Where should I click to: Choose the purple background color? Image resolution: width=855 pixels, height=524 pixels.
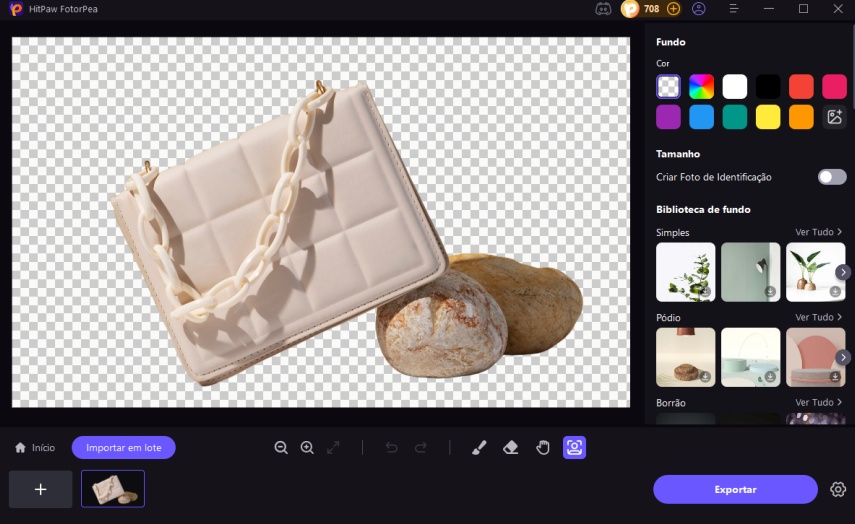point(668,117)
